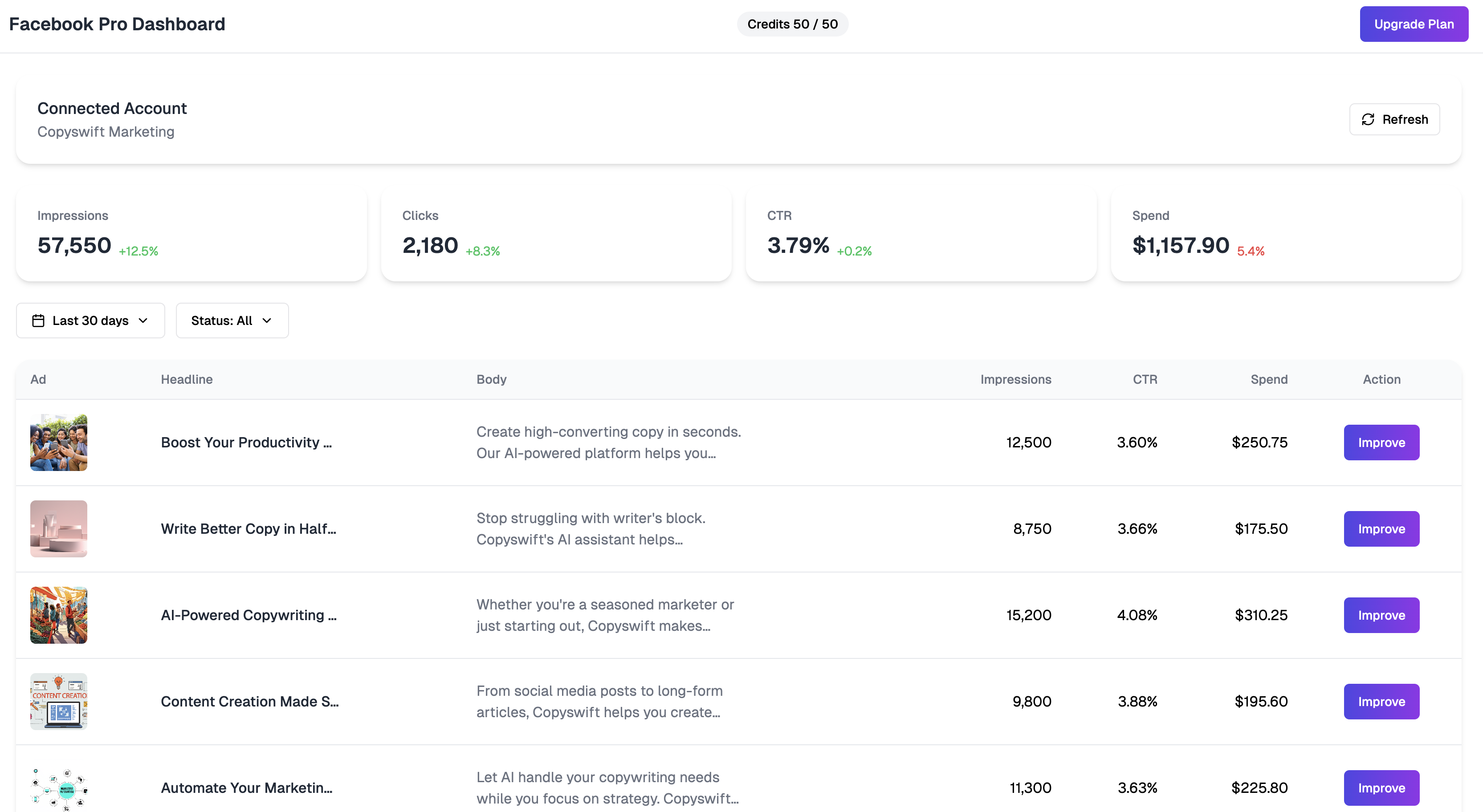1483x812 pixels.
Task: Open the Status: All filter dropdown
Action: coord(232,321)
